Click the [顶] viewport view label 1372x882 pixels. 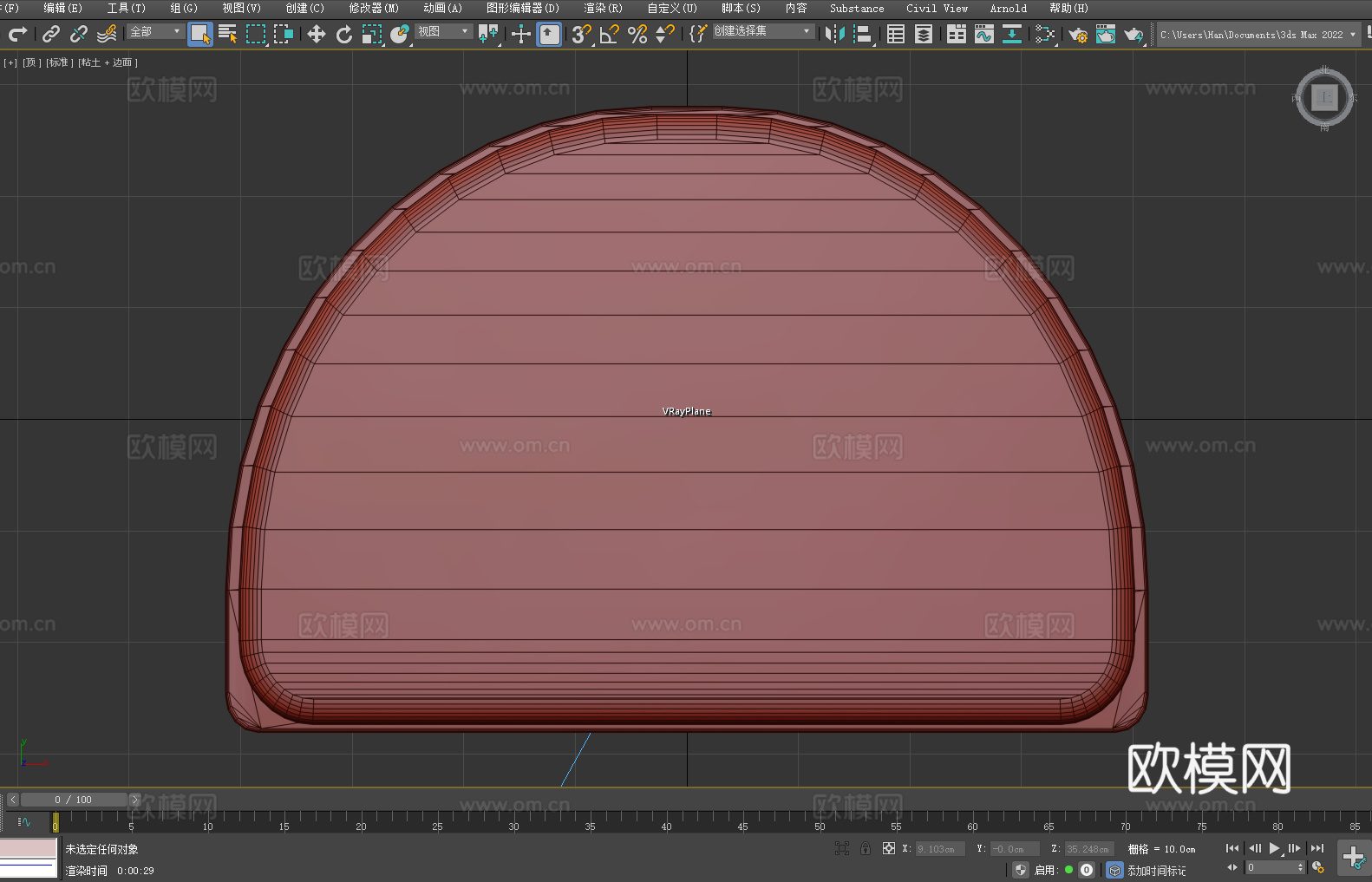[x=30, y=62]
